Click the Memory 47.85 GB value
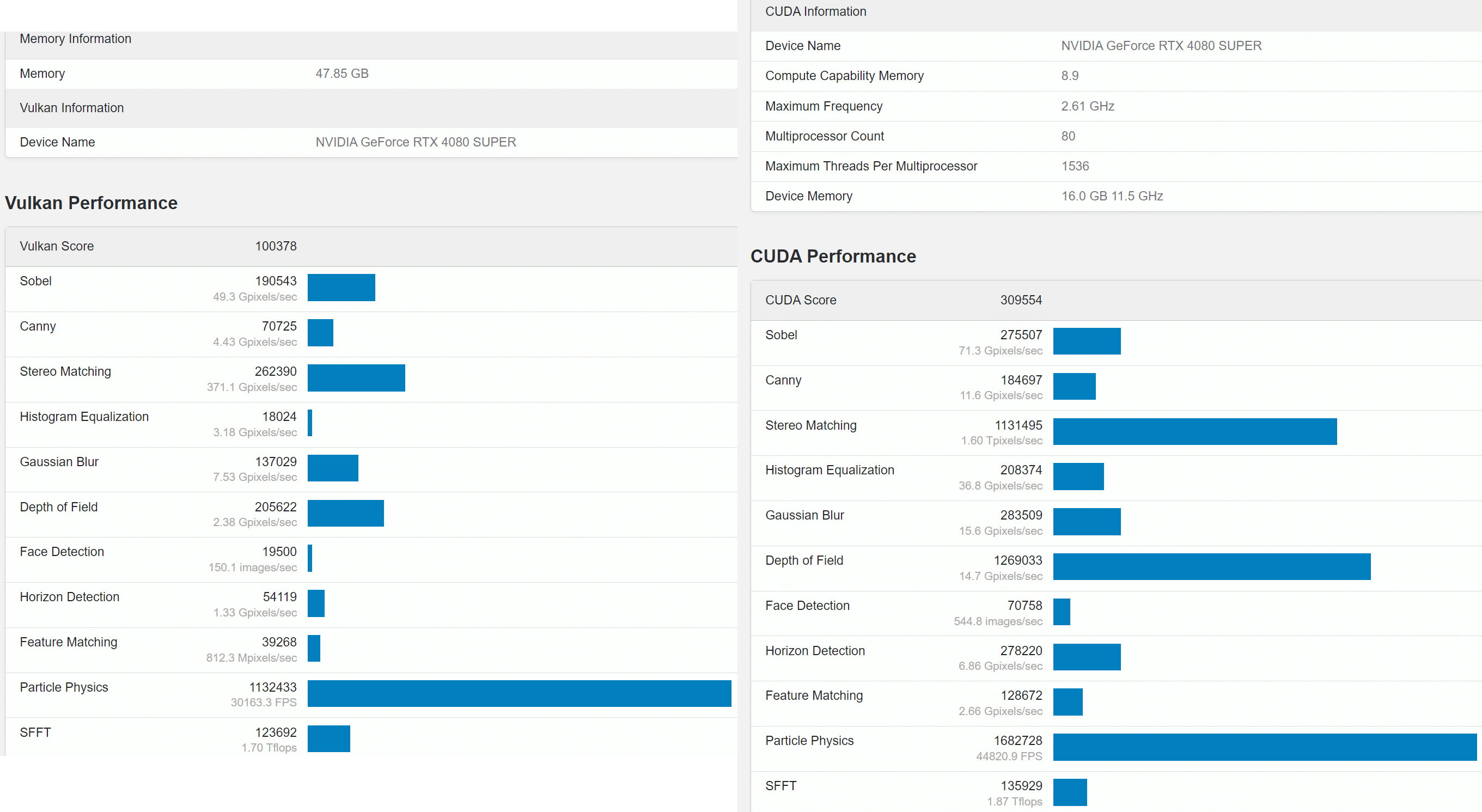 [x=341, y=74]
